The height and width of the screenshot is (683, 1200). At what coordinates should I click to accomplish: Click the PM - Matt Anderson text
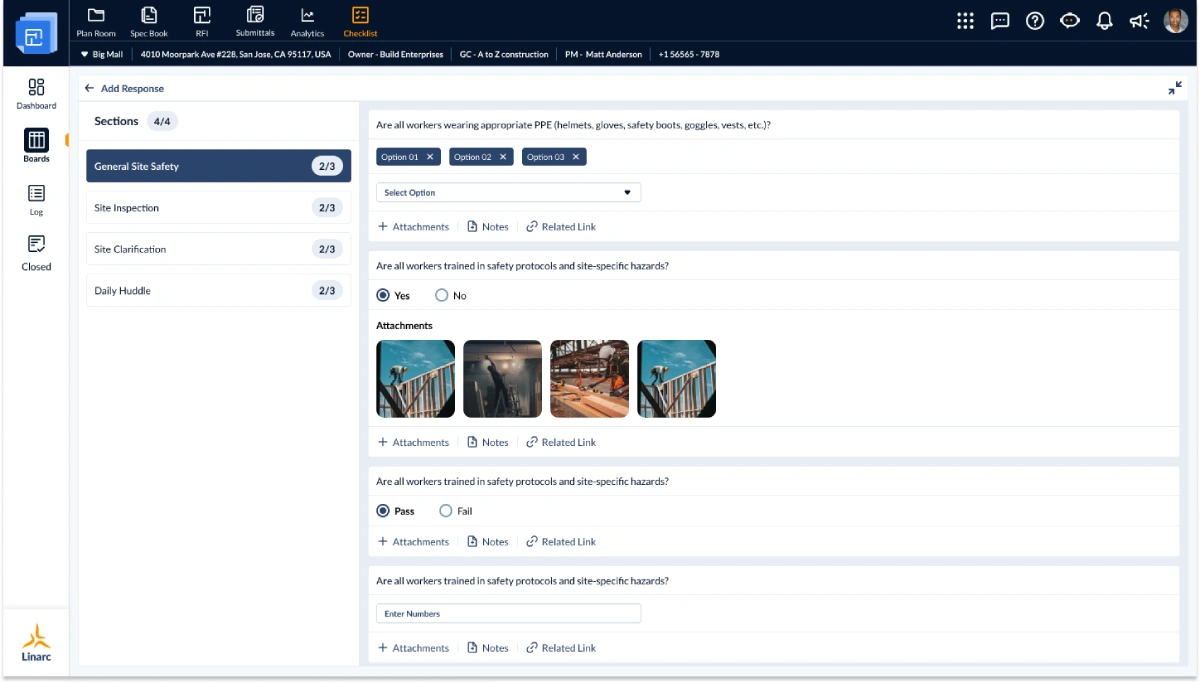(x=603, y=54)
